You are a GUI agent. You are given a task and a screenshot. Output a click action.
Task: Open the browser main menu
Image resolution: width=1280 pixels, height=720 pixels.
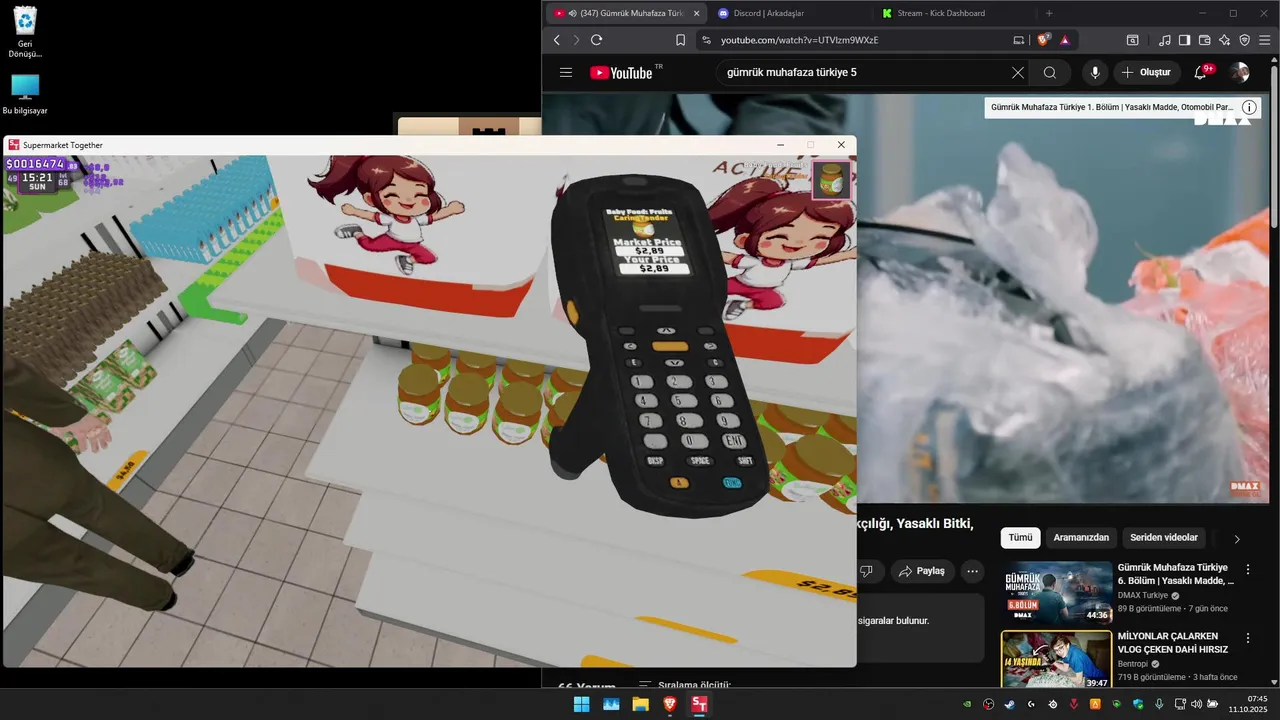(1266, 40)
